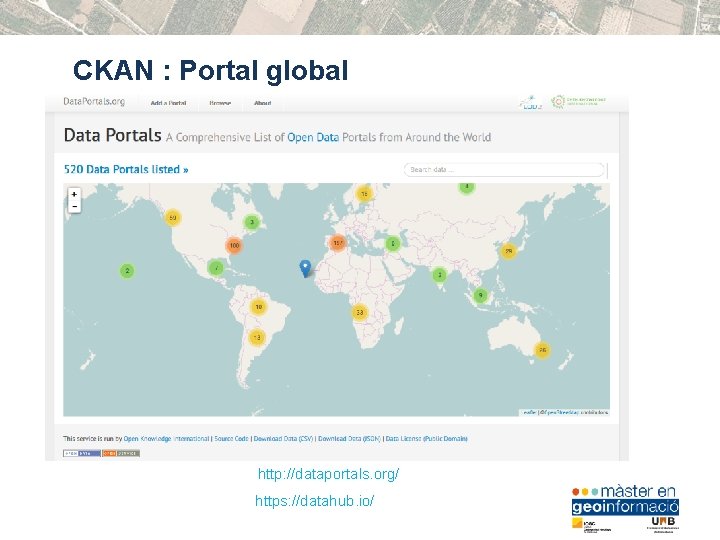
Task: Open the green 3 cluster in eastern Canada
Action: click(x=251, y=222)
